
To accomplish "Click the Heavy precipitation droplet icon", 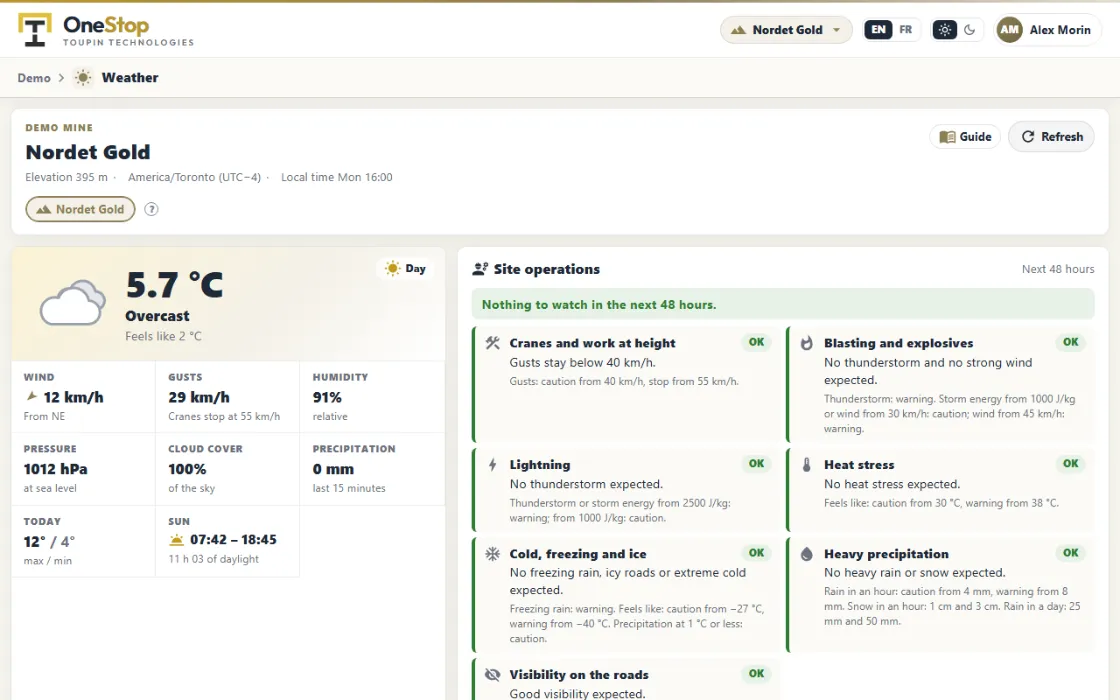I will pos(806,554).
